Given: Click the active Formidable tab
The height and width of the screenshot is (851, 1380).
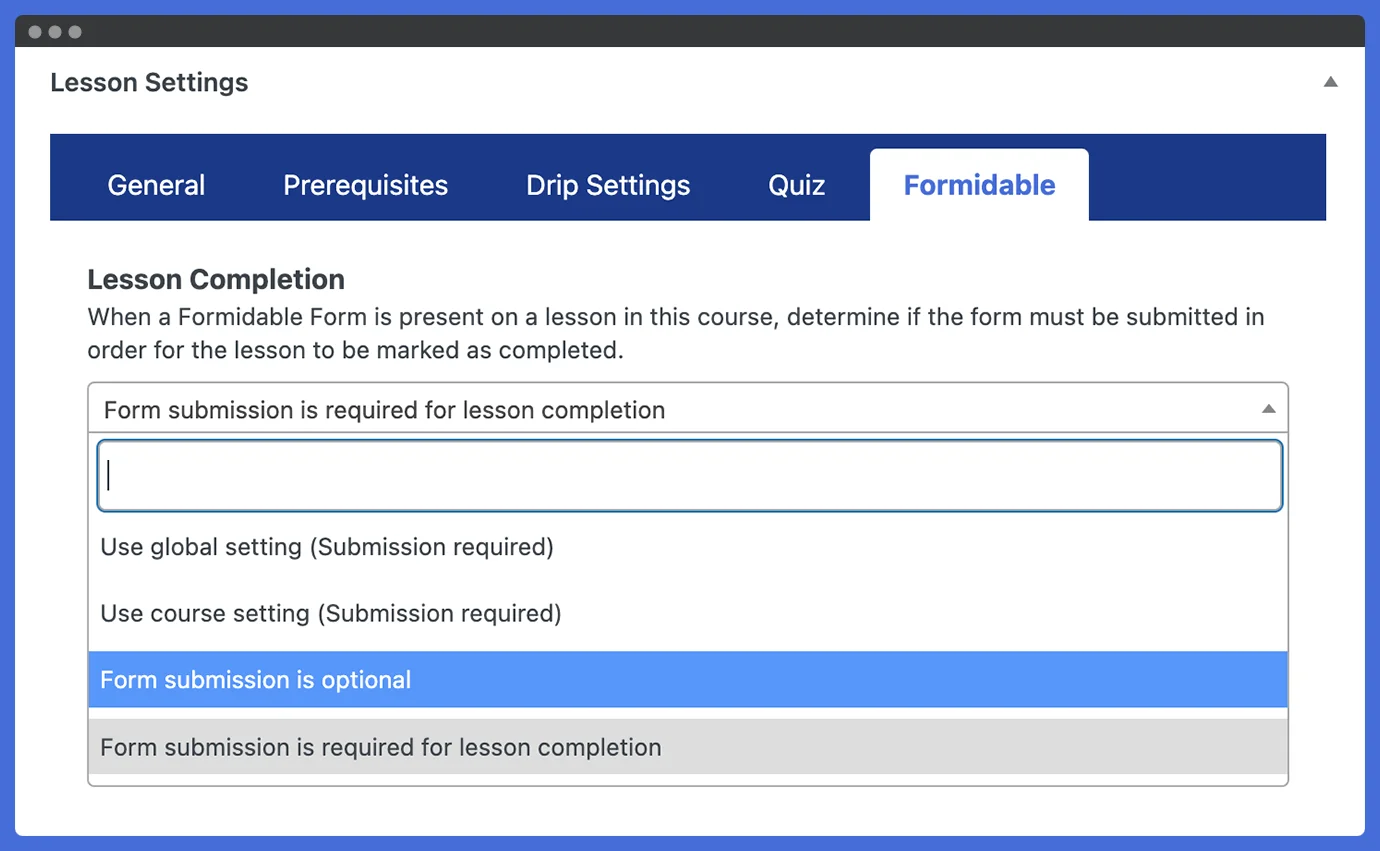Looking at the screenshot, I should pyautogui.click(x=979, y=185).
